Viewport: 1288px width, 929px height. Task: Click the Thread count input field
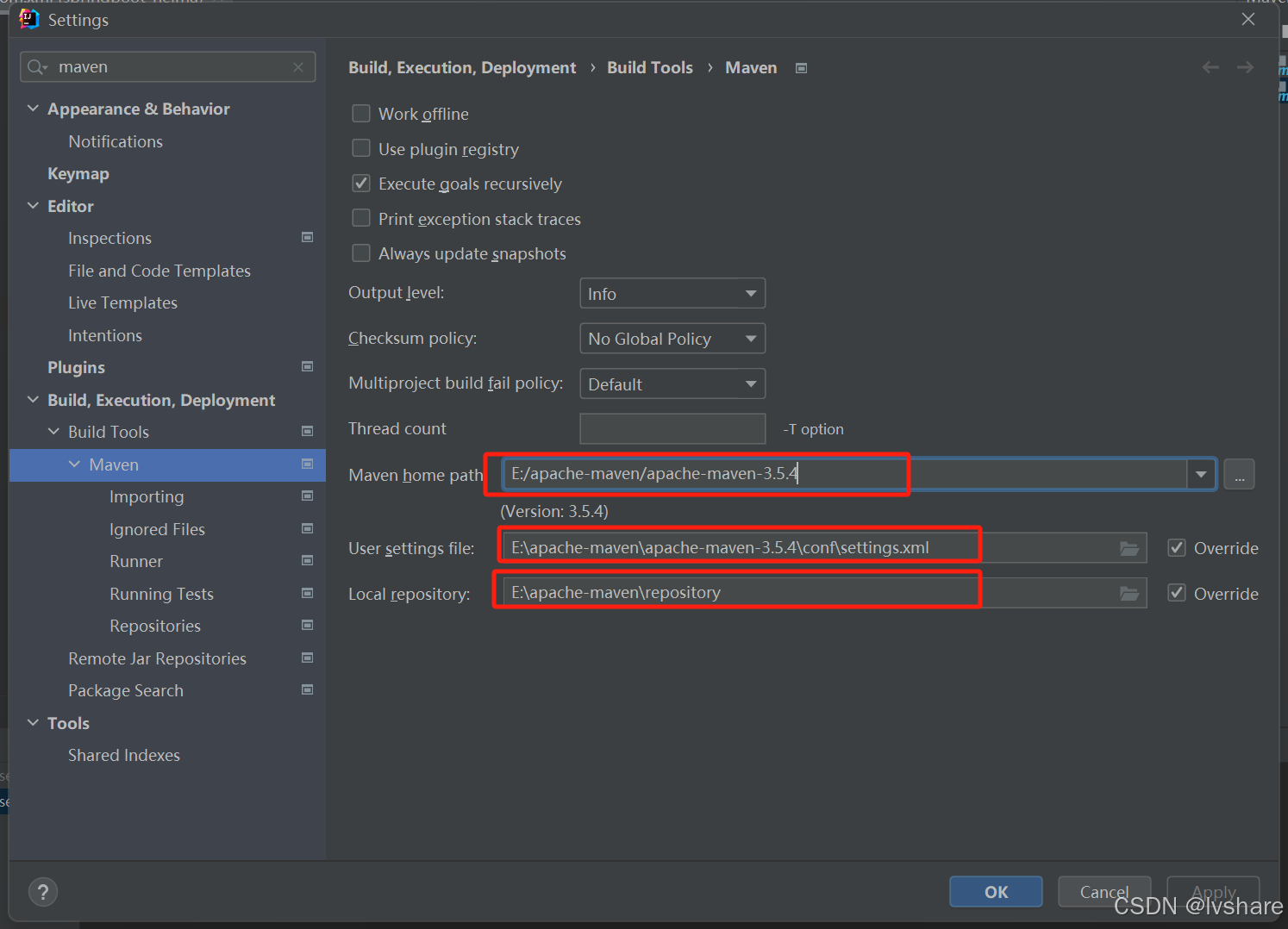pyautogui.click(x=672, y=428)
